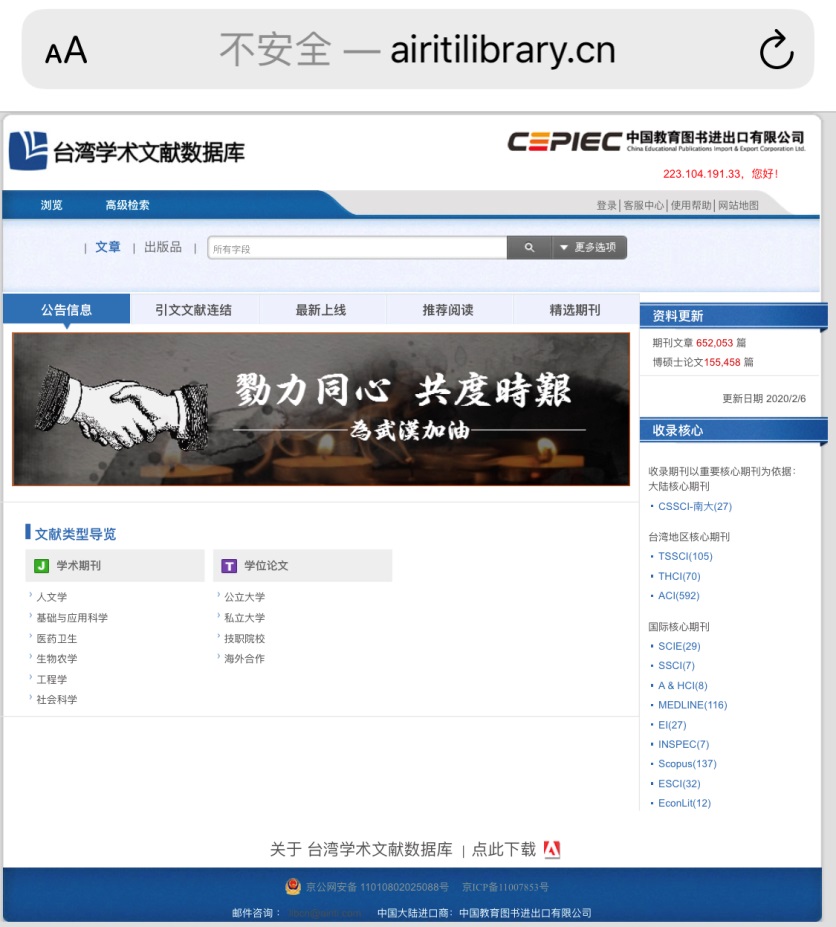Open the 公立大学 thesis category
Screen dimensions: 836x927
point(244,597)
